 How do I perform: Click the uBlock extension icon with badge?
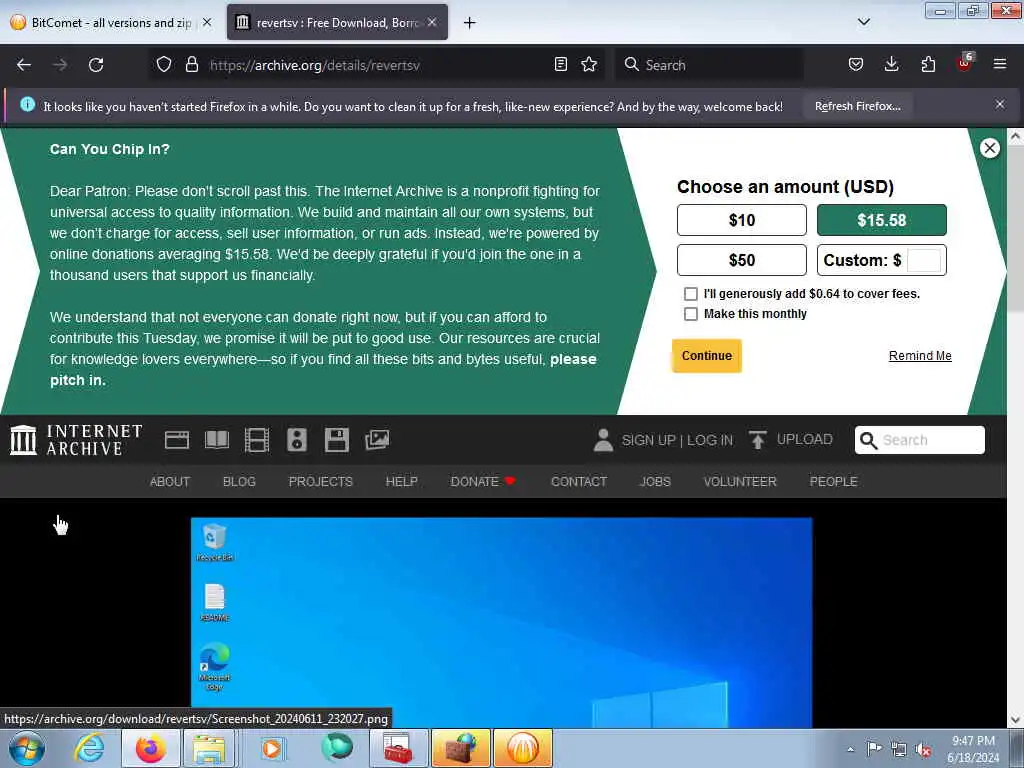965,63
